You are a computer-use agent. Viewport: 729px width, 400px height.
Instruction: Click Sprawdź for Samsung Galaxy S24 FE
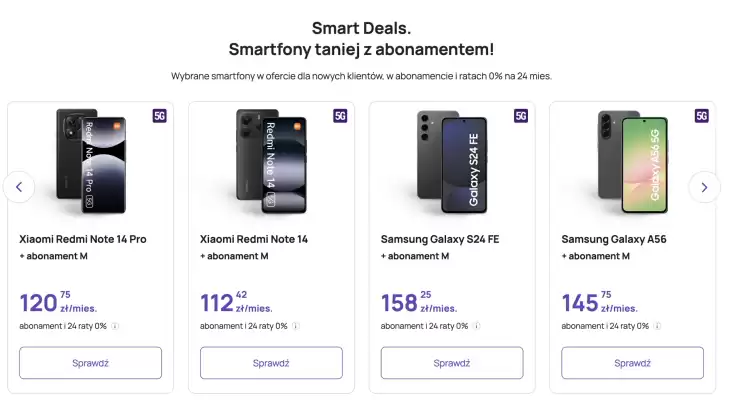[x=452, y=363]
